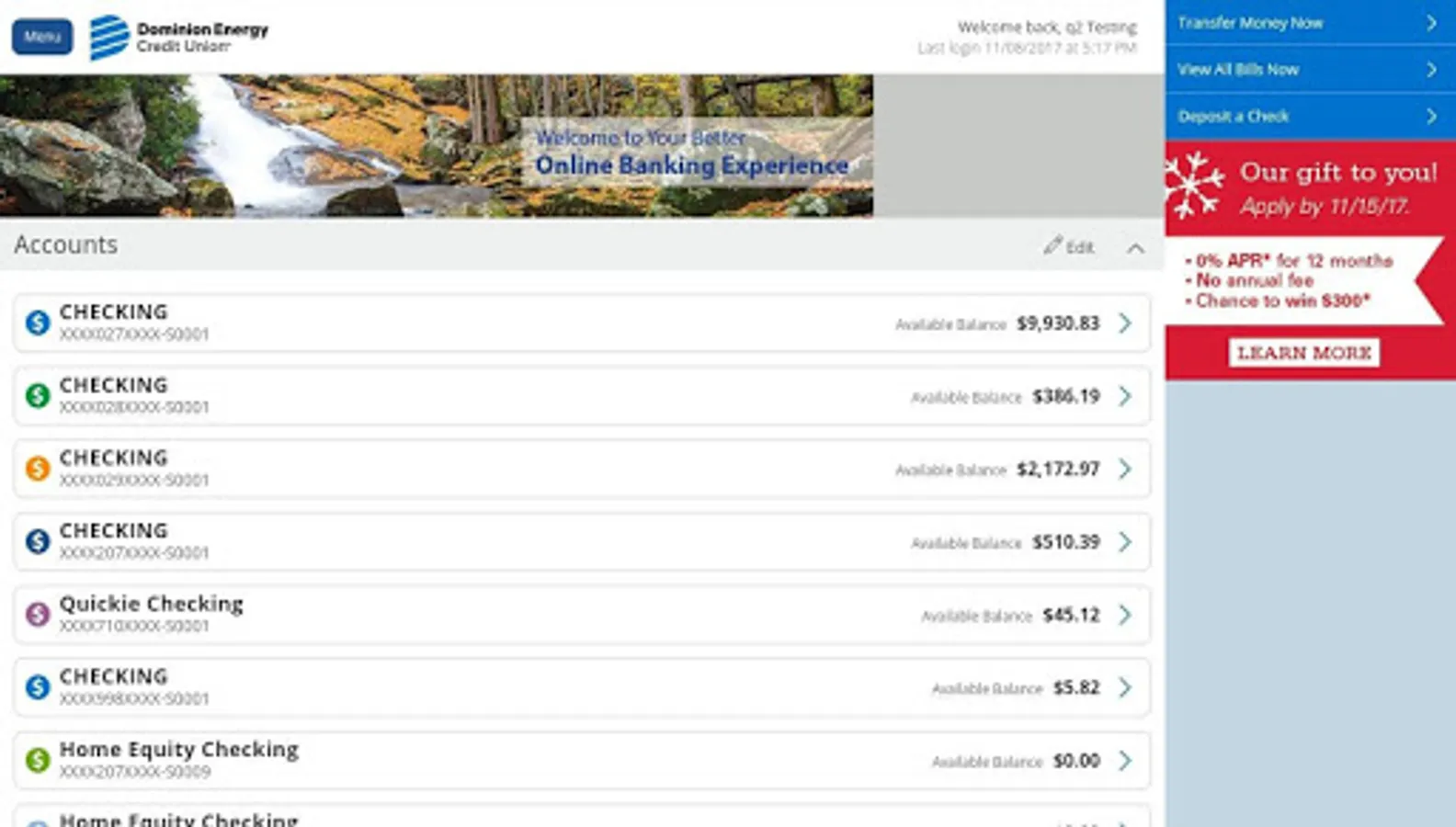Viewport: 1456px width, 827px height.
Task: Click the green dollar icon of the $386.19 checking account
Action: [x=38, y=396]
